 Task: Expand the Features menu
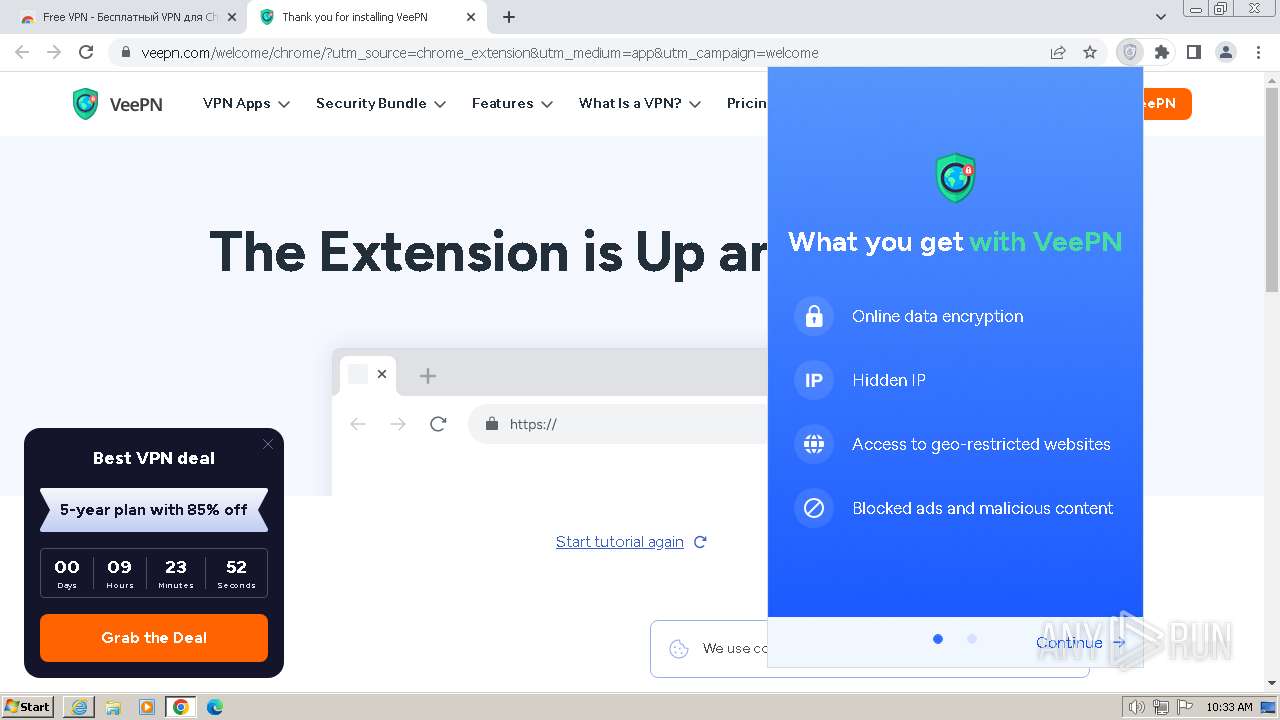pos(512,103)
